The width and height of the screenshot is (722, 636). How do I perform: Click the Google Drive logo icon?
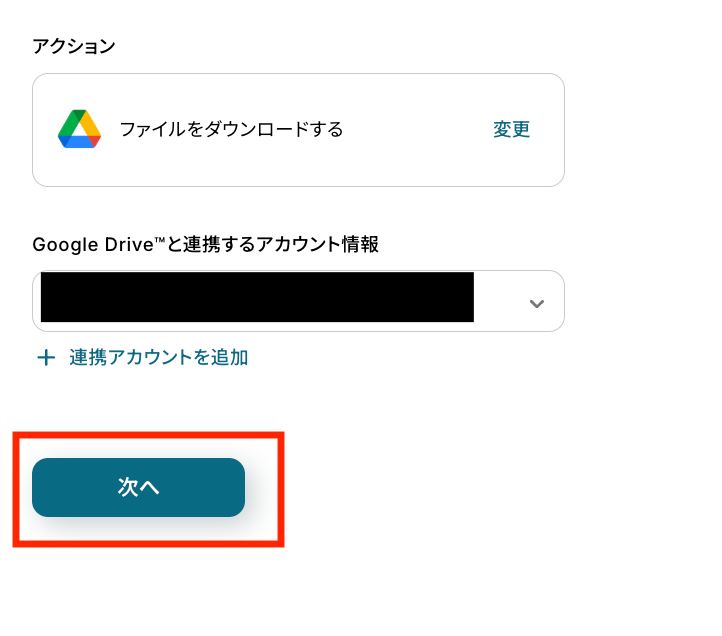point(79,129)
